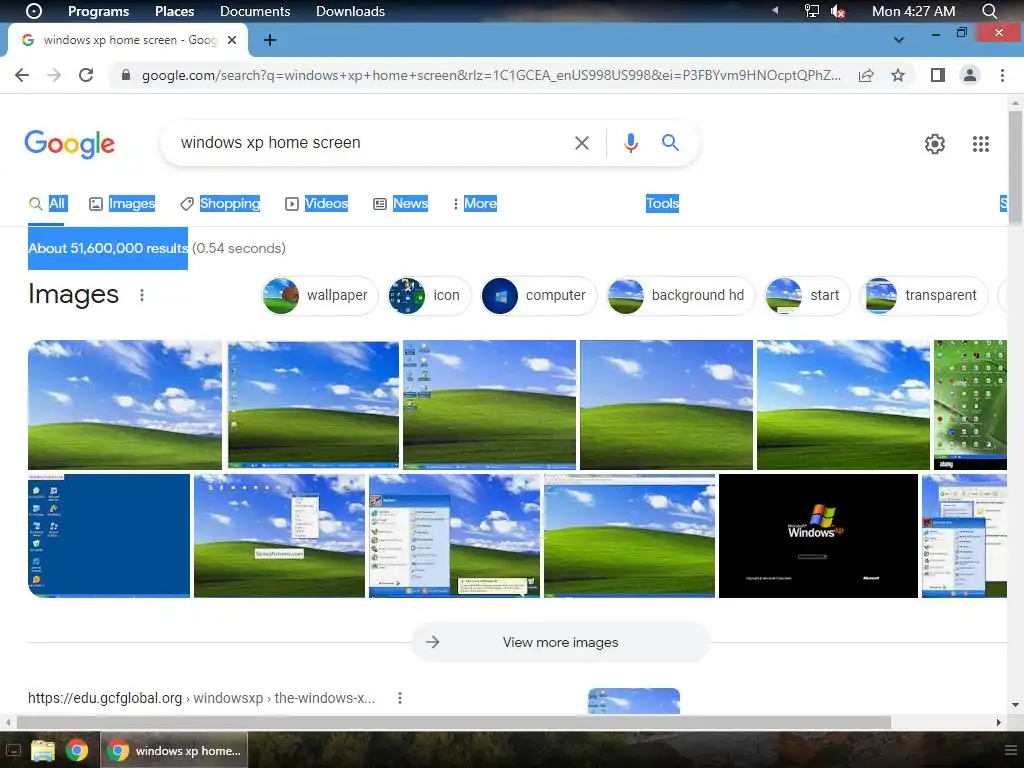The width and height of the screenshot is (1024, 768).
Task: Expand the More search options
Action: [475, 204]
